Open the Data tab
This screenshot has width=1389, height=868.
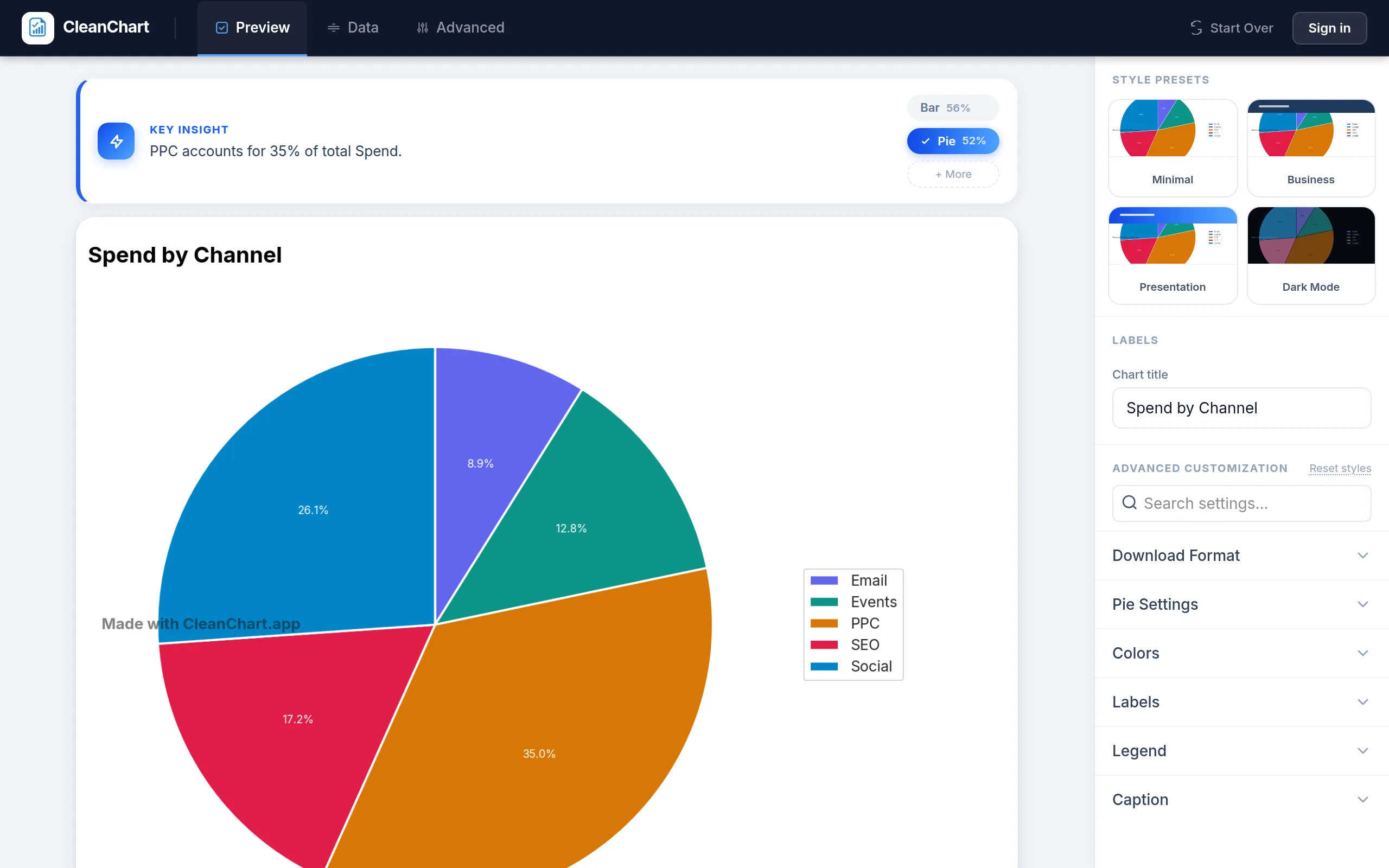tap(353, 28)
